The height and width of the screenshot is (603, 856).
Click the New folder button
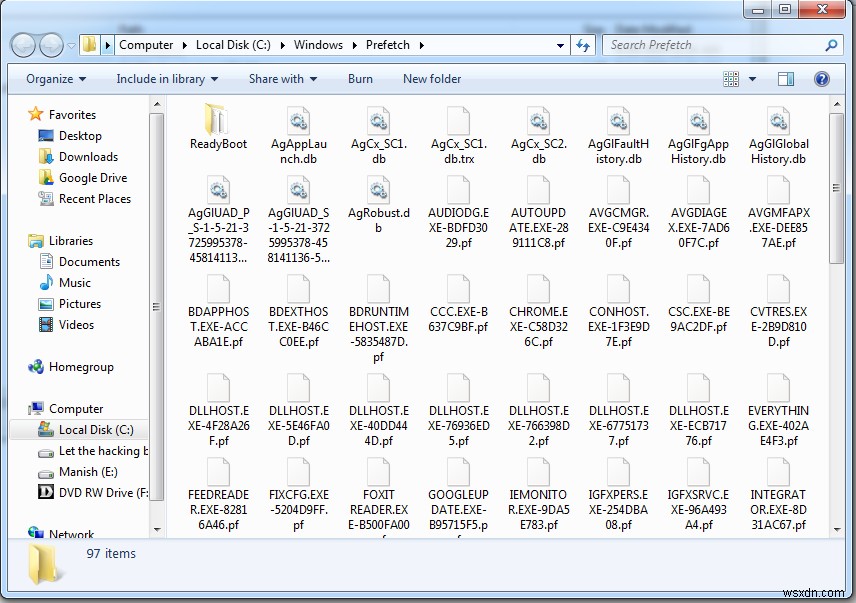(x=432, y=79)
